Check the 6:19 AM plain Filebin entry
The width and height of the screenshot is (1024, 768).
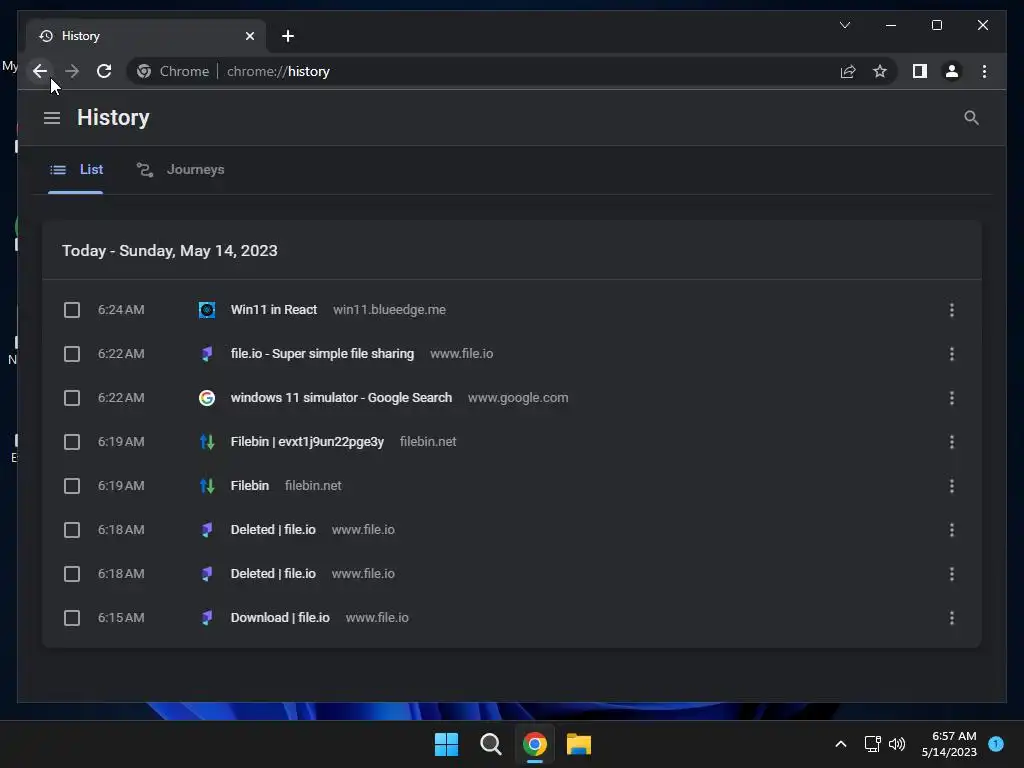(72, 486)
